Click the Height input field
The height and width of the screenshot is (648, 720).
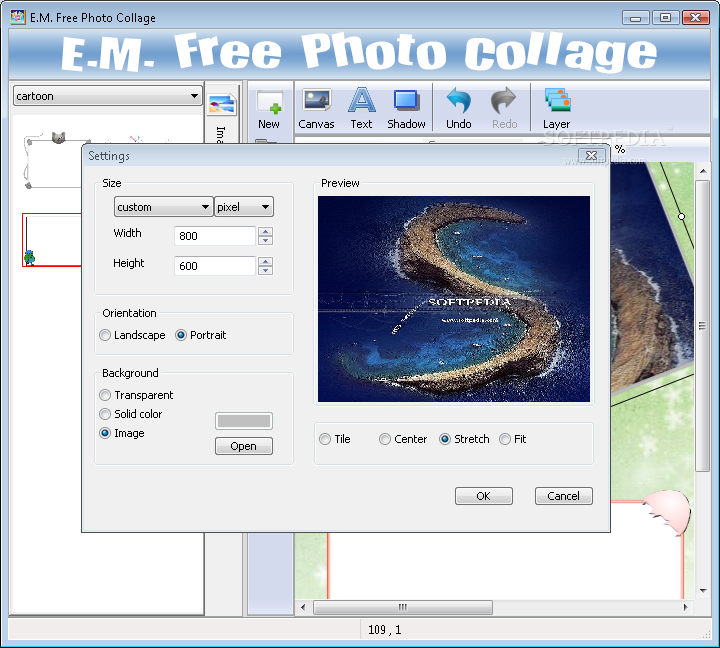215,265
